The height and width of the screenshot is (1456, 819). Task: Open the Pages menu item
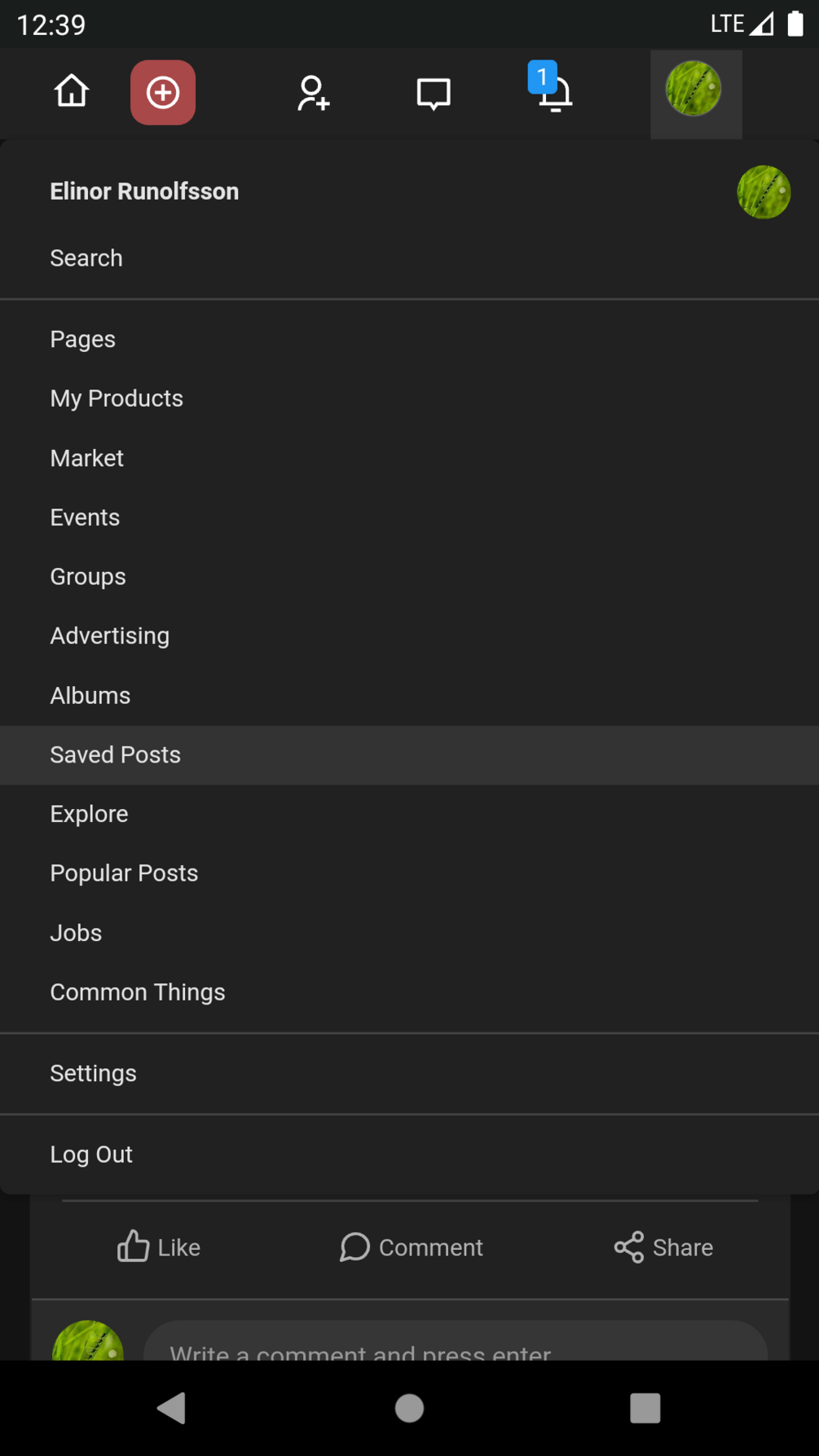tap(83, 339)
